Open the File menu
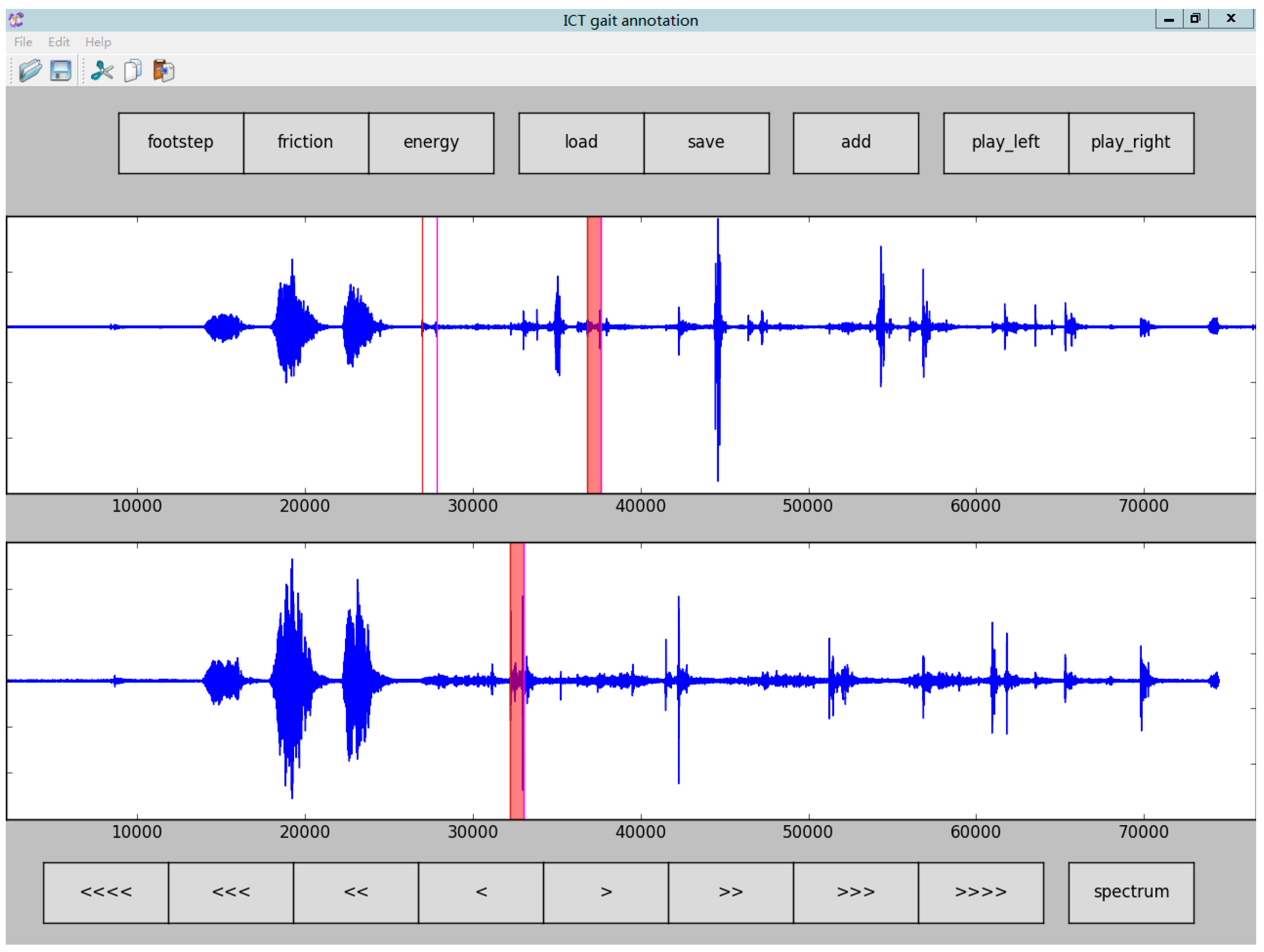 click(x=23, y=42)
